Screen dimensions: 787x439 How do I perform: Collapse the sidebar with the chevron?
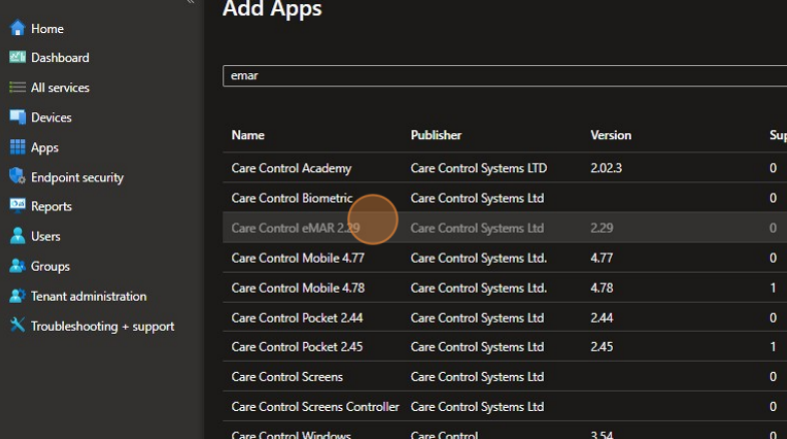click(x=190, y=3)
